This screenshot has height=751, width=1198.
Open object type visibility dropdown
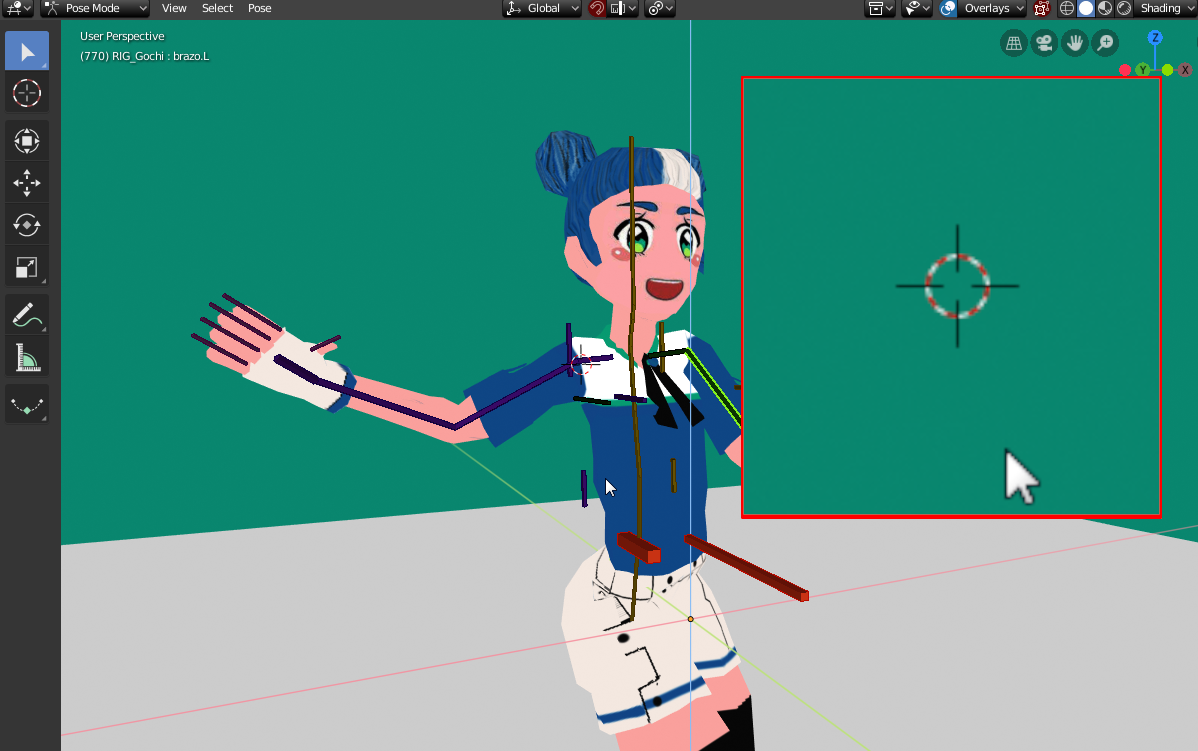[917, 8]
